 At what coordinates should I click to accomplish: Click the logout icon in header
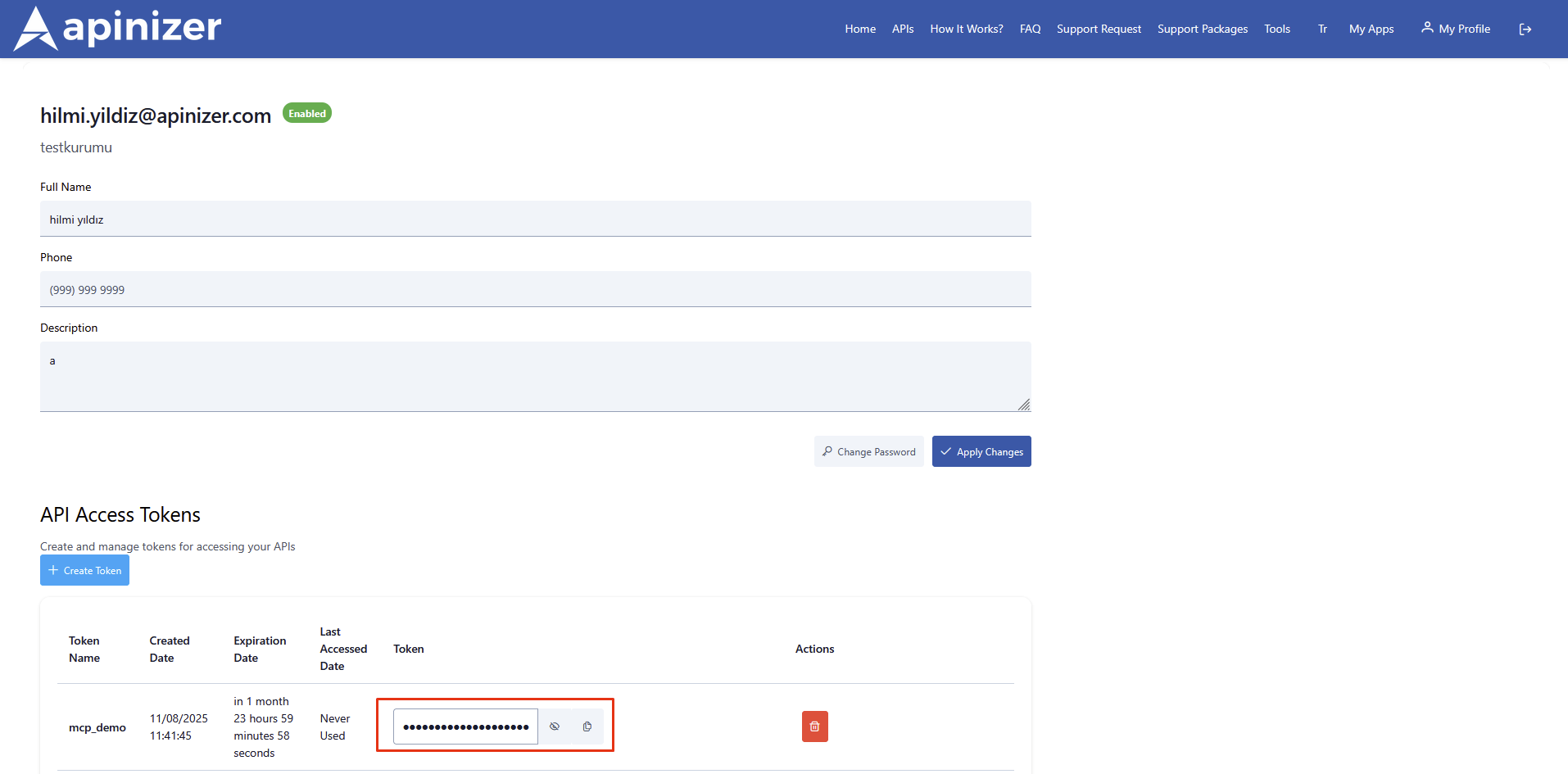pos(1525,29)
